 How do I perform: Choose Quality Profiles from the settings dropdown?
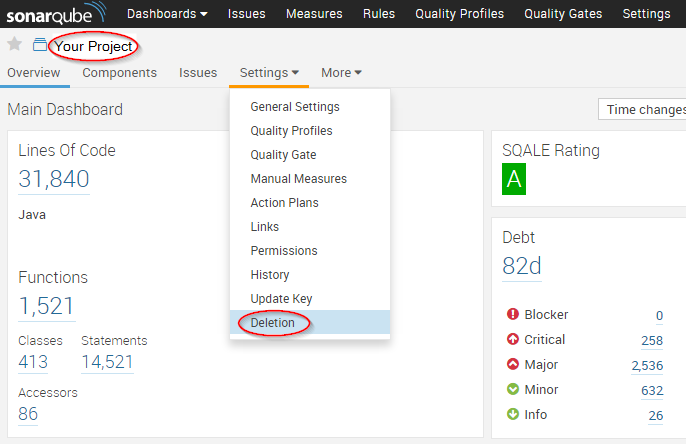point(310,131)
